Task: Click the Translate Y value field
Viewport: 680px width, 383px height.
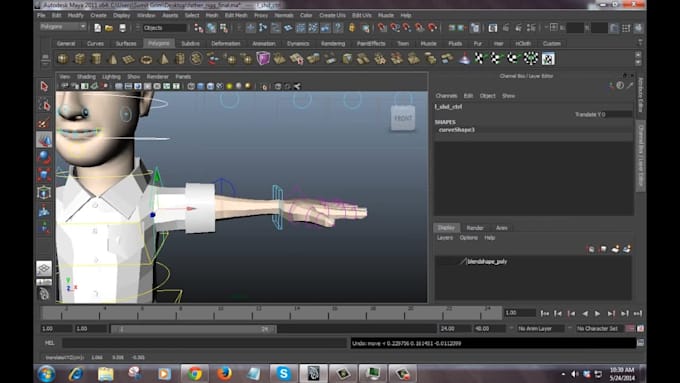Action: 619,115
